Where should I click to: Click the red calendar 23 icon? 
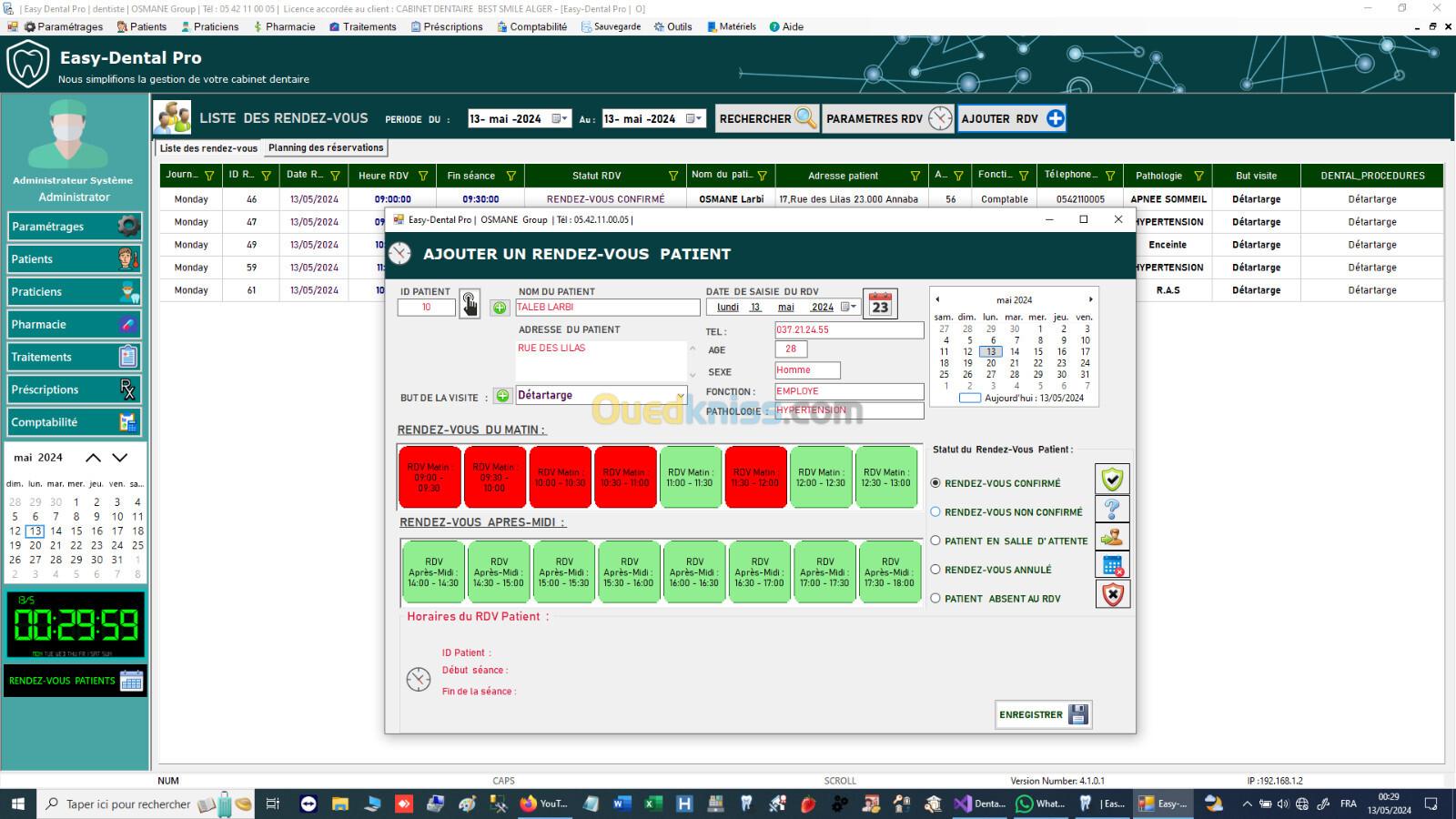pyautogui.click(x=880, y=304)
